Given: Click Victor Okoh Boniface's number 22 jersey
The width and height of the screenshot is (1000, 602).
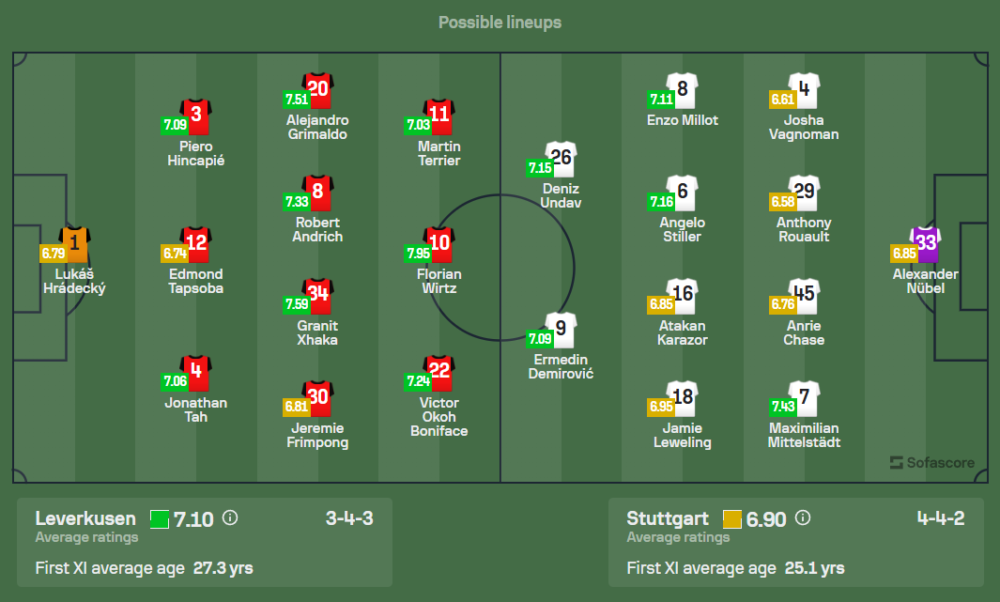Looking at the screenshot, I should 440,372.
